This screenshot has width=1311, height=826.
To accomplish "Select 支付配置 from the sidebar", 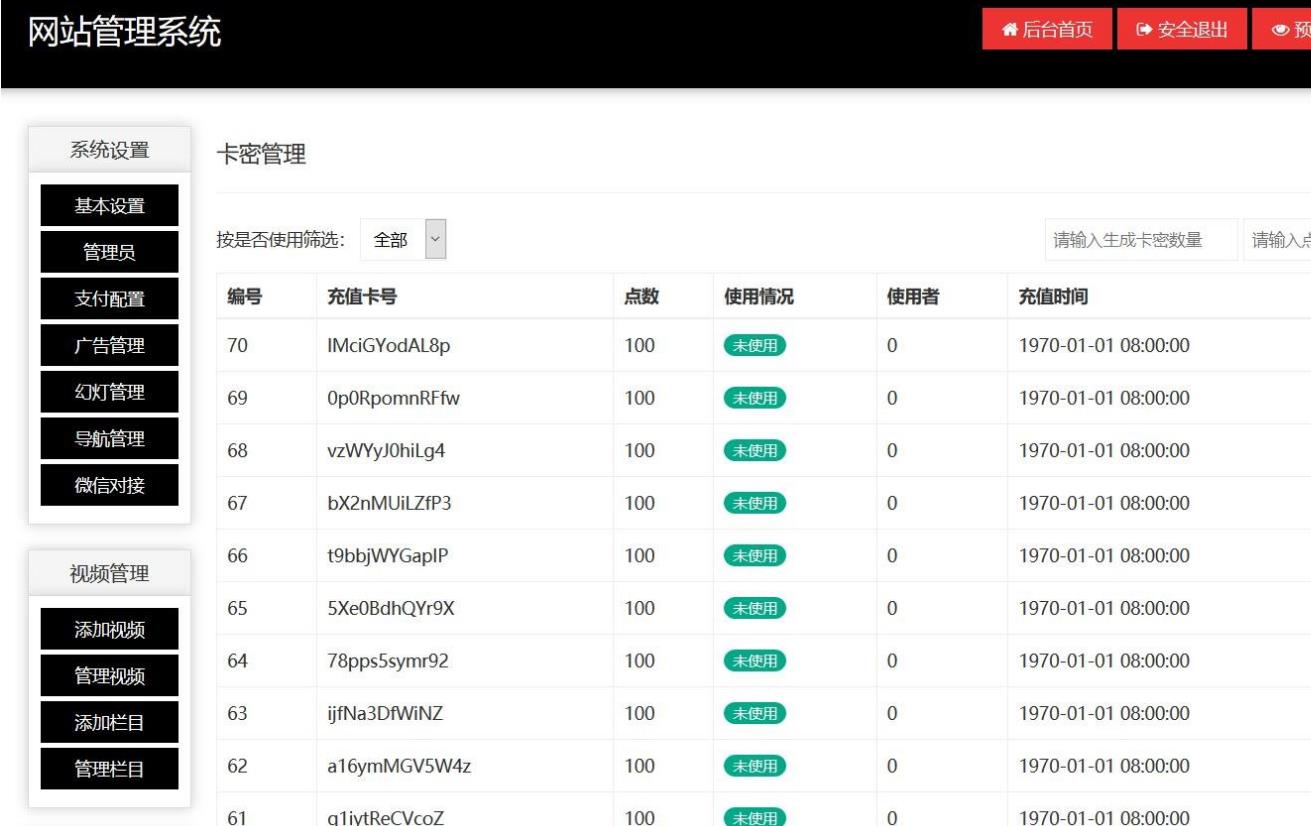I will tap(110, 298).
